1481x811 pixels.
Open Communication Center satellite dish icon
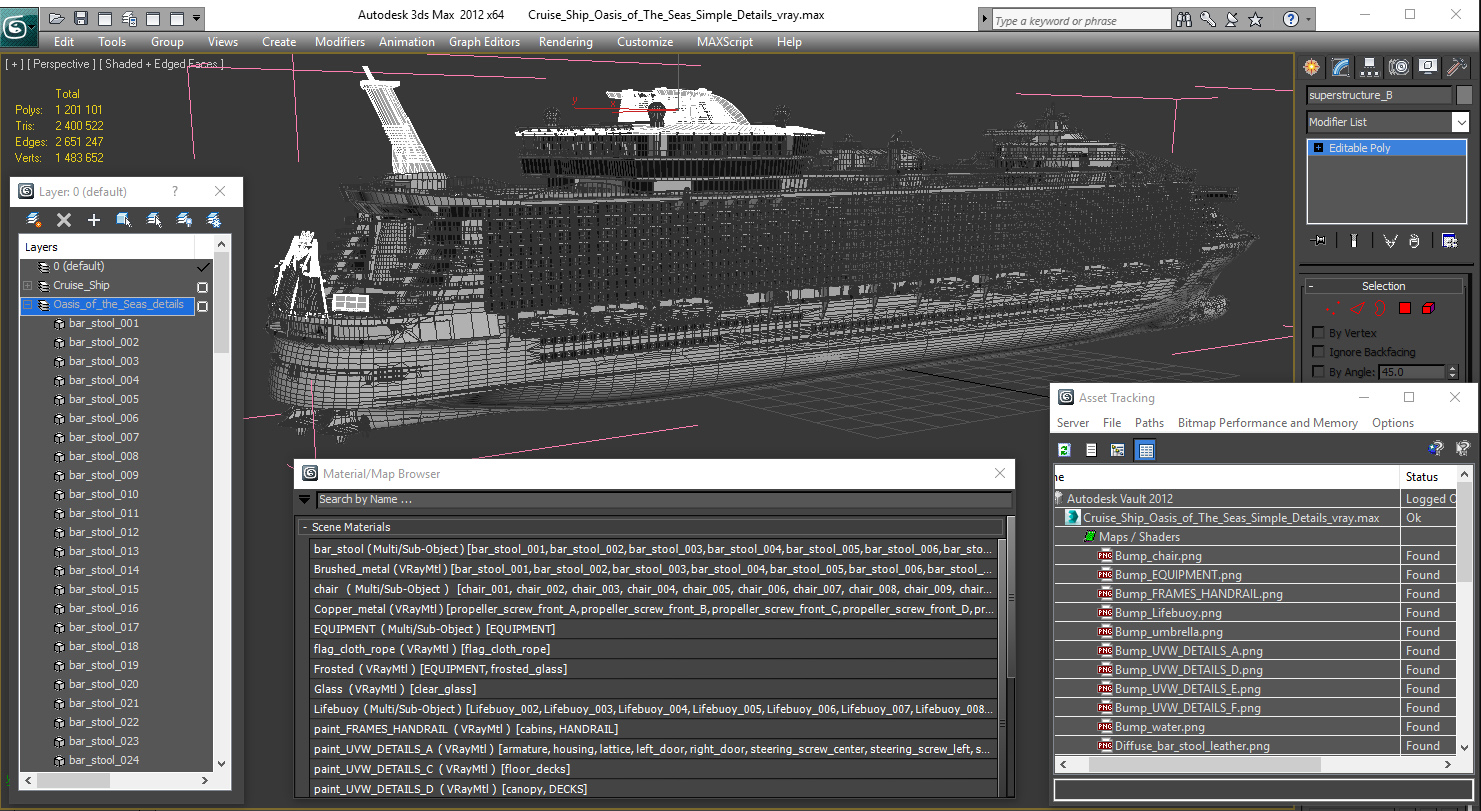(1232, 19)
